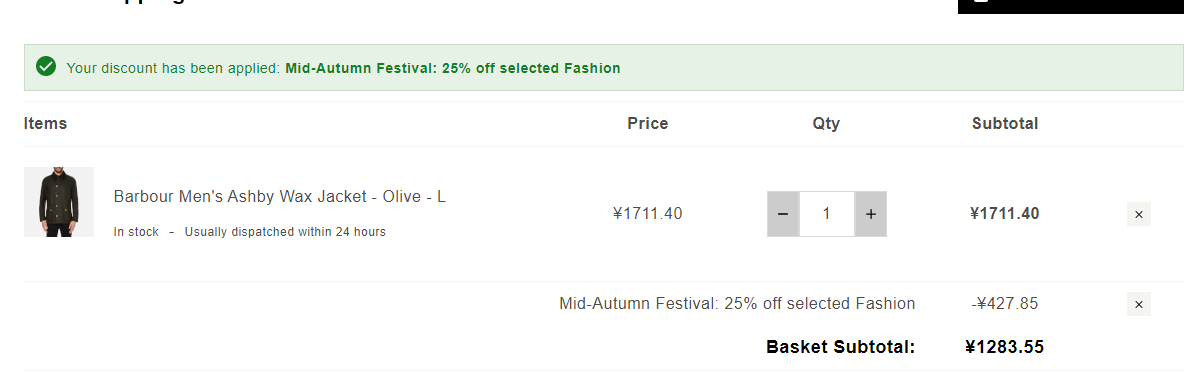
Task: Open the Barbour jacket product thumbnail
Action: (59, 202)
